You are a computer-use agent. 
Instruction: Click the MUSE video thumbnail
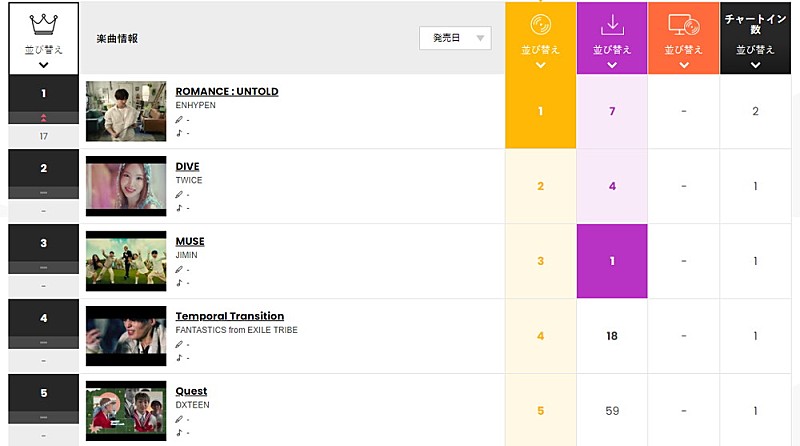point(126,261)
